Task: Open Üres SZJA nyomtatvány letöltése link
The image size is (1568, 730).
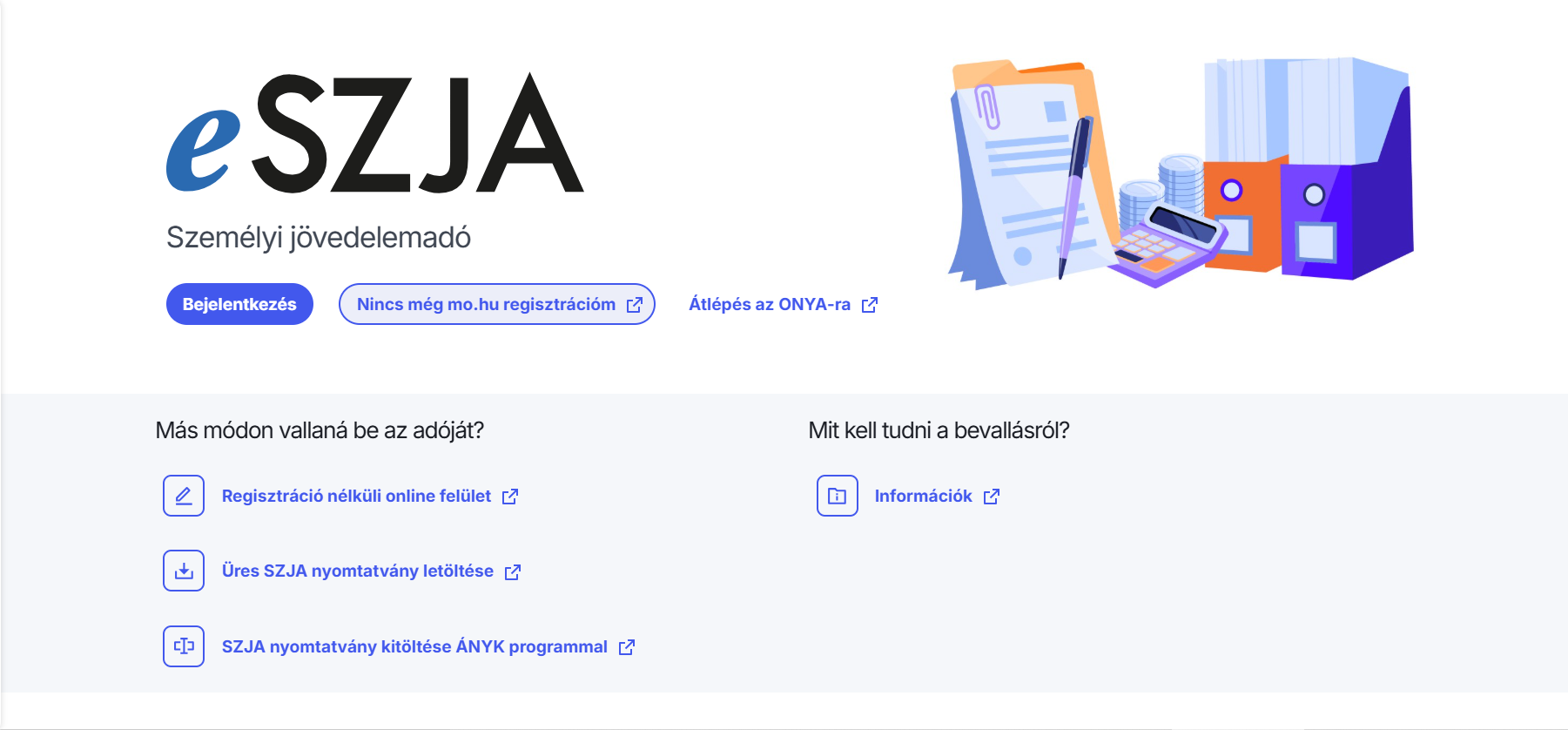Action: (x=371, y=571)
